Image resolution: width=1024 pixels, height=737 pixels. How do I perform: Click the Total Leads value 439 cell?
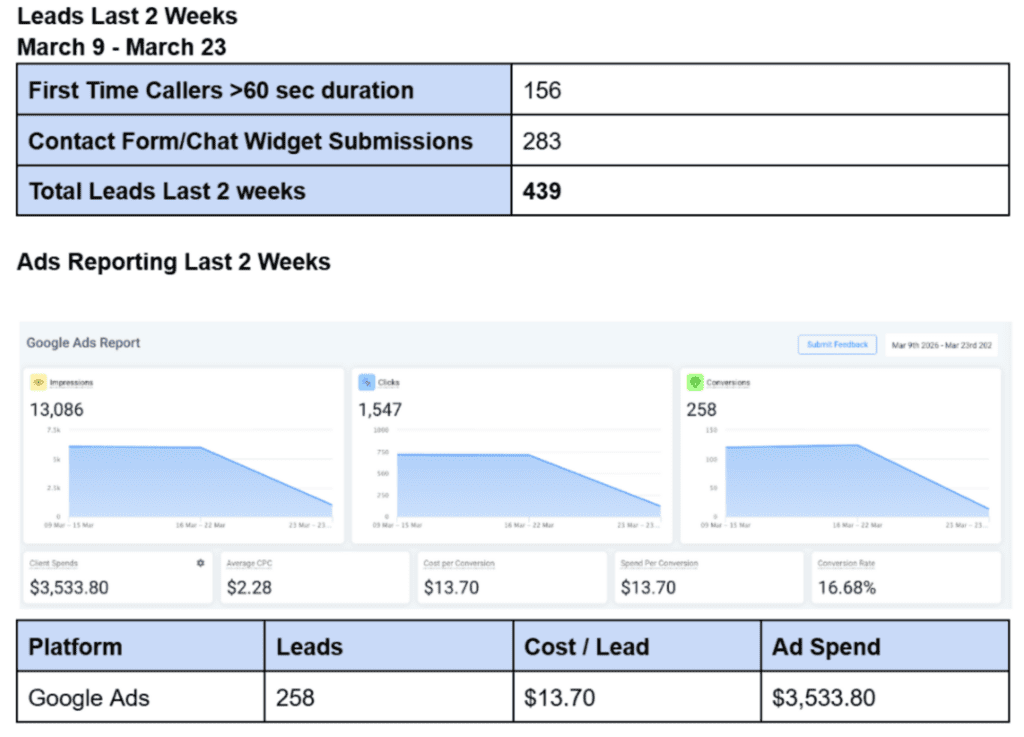coord(760,191)
